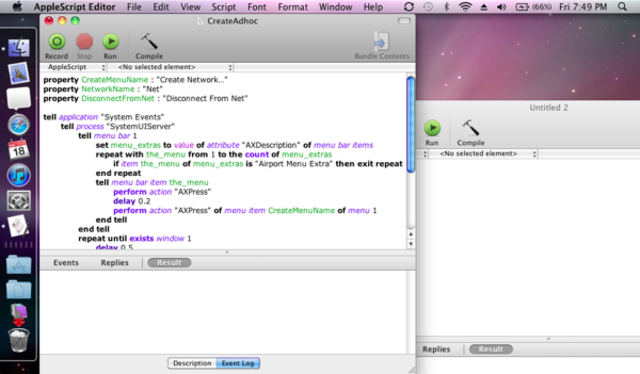Screen dimensions: 640x374
Task: Open the AppleScript language dropdown
Action: 73,67
